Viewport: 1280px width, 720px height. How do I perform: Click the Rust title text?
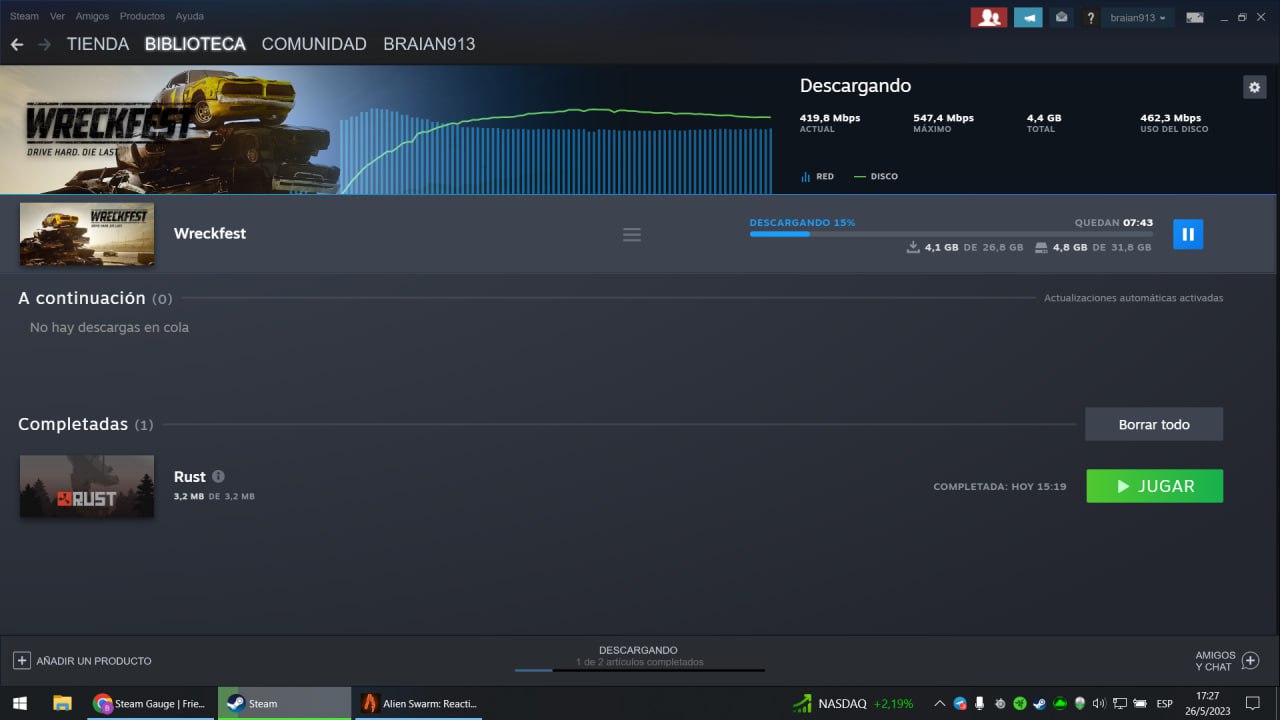click(190, 477)
